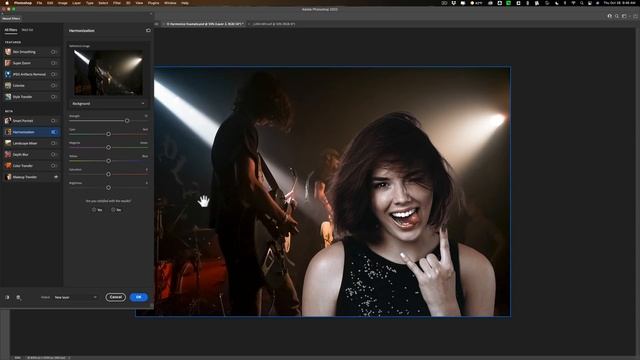This screenshot has width=640, height=360.
Task: Click the Saturation slider handle
Action: (x=109, y=174)
